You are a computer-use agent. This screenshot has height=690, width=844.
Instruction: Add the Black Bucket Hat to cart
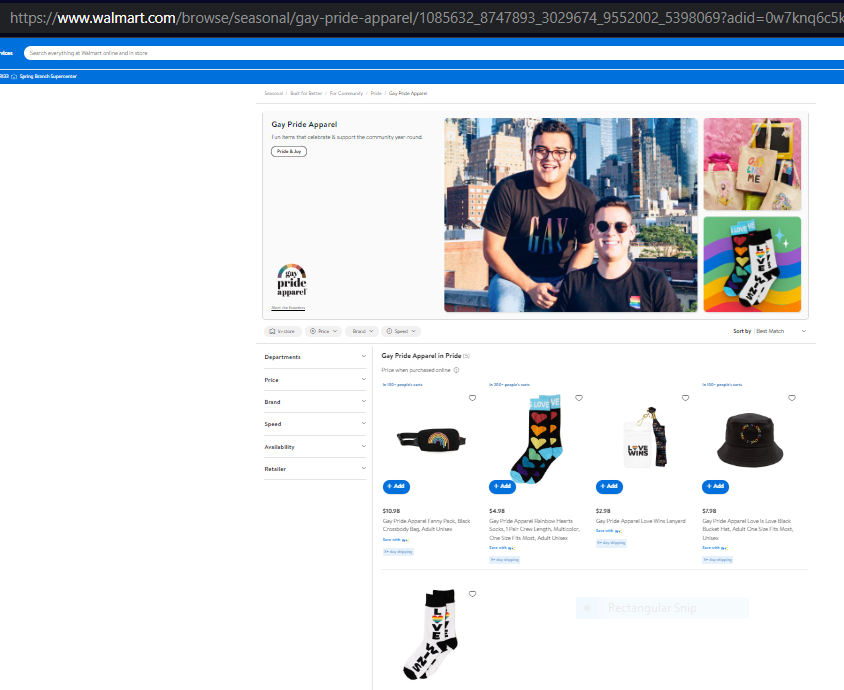click(715, 487)
